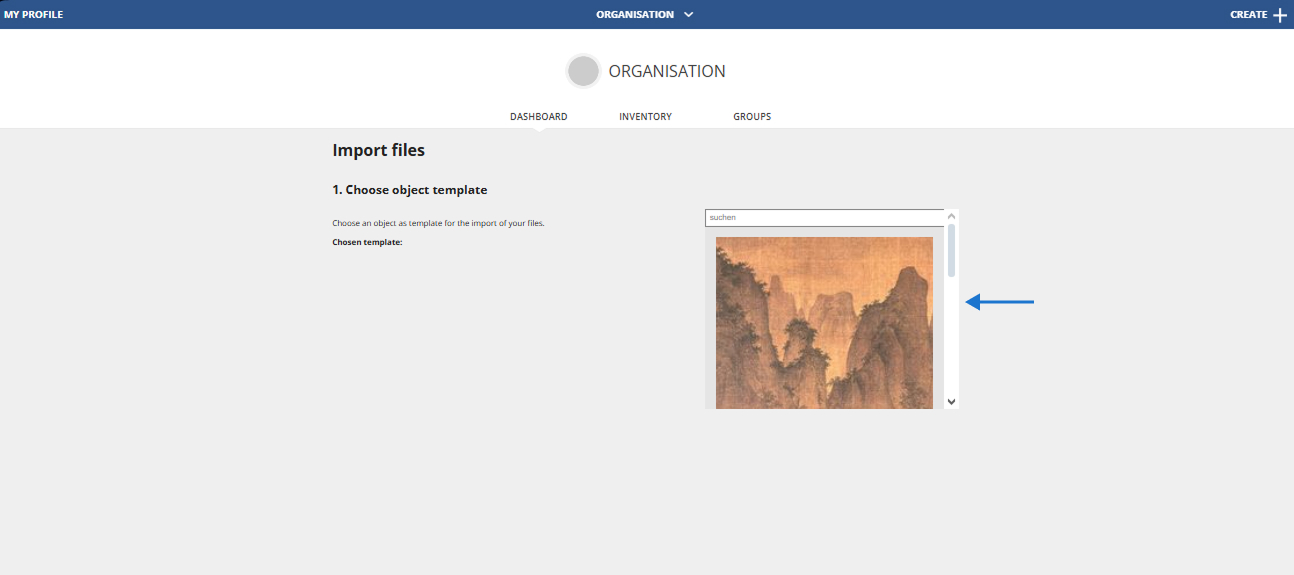Click the '1. Choose object template' heading
Screen dimensions: 1294x575
point(409,190)
